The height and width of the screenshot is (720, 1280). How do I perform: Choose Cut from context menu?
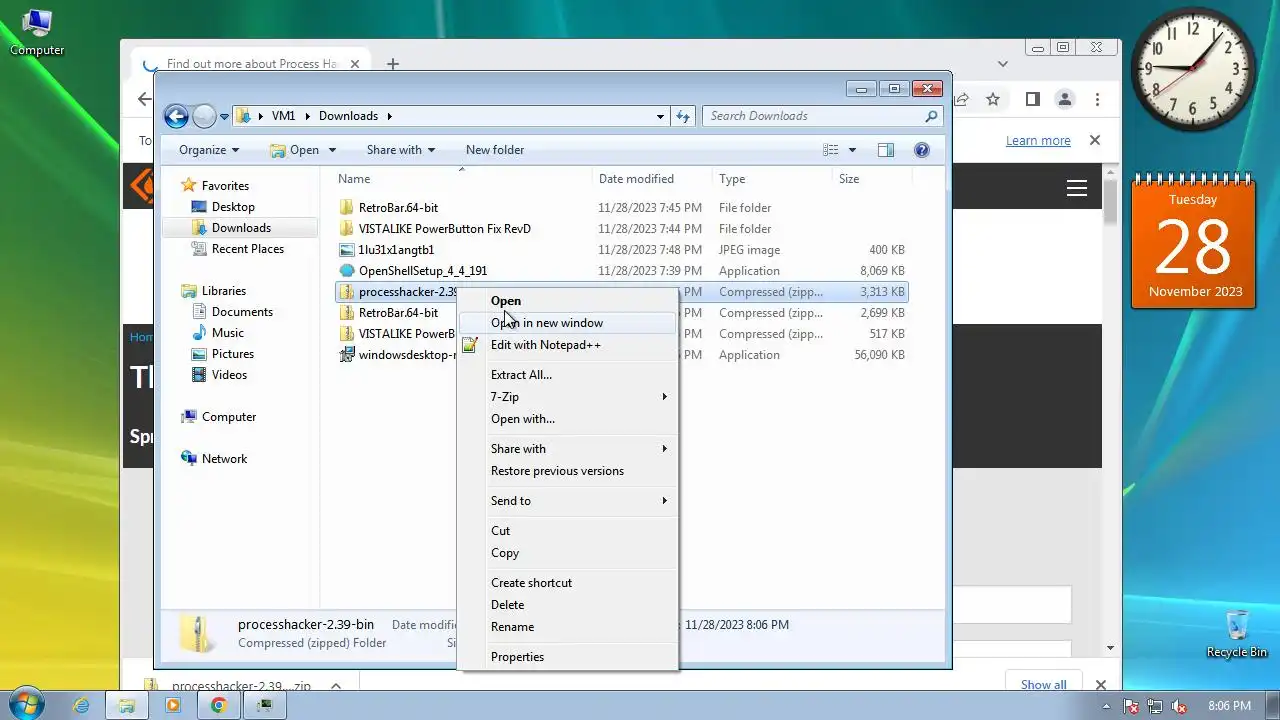tap(567, 531)
